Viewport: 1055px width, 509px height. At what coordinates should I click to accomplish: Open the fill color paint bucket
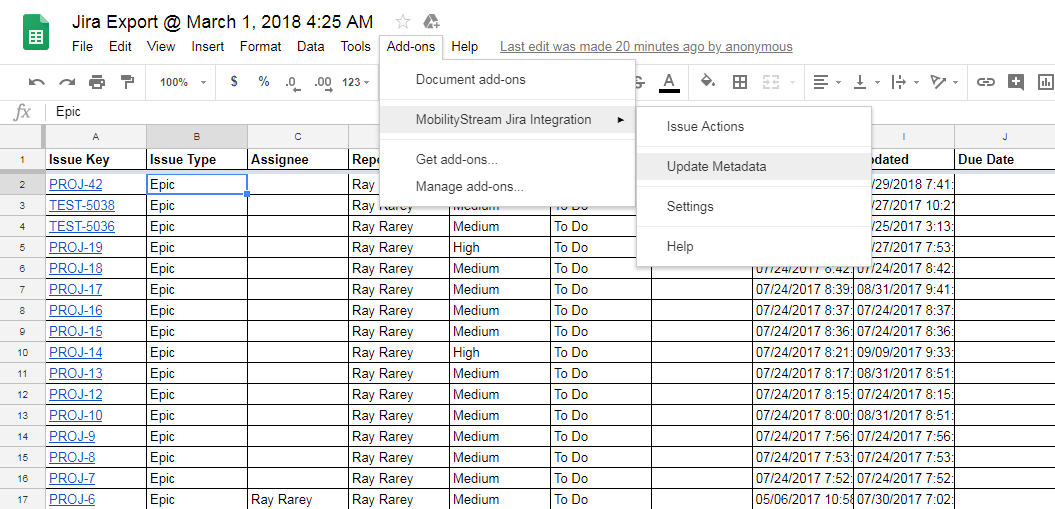point(708,82)
